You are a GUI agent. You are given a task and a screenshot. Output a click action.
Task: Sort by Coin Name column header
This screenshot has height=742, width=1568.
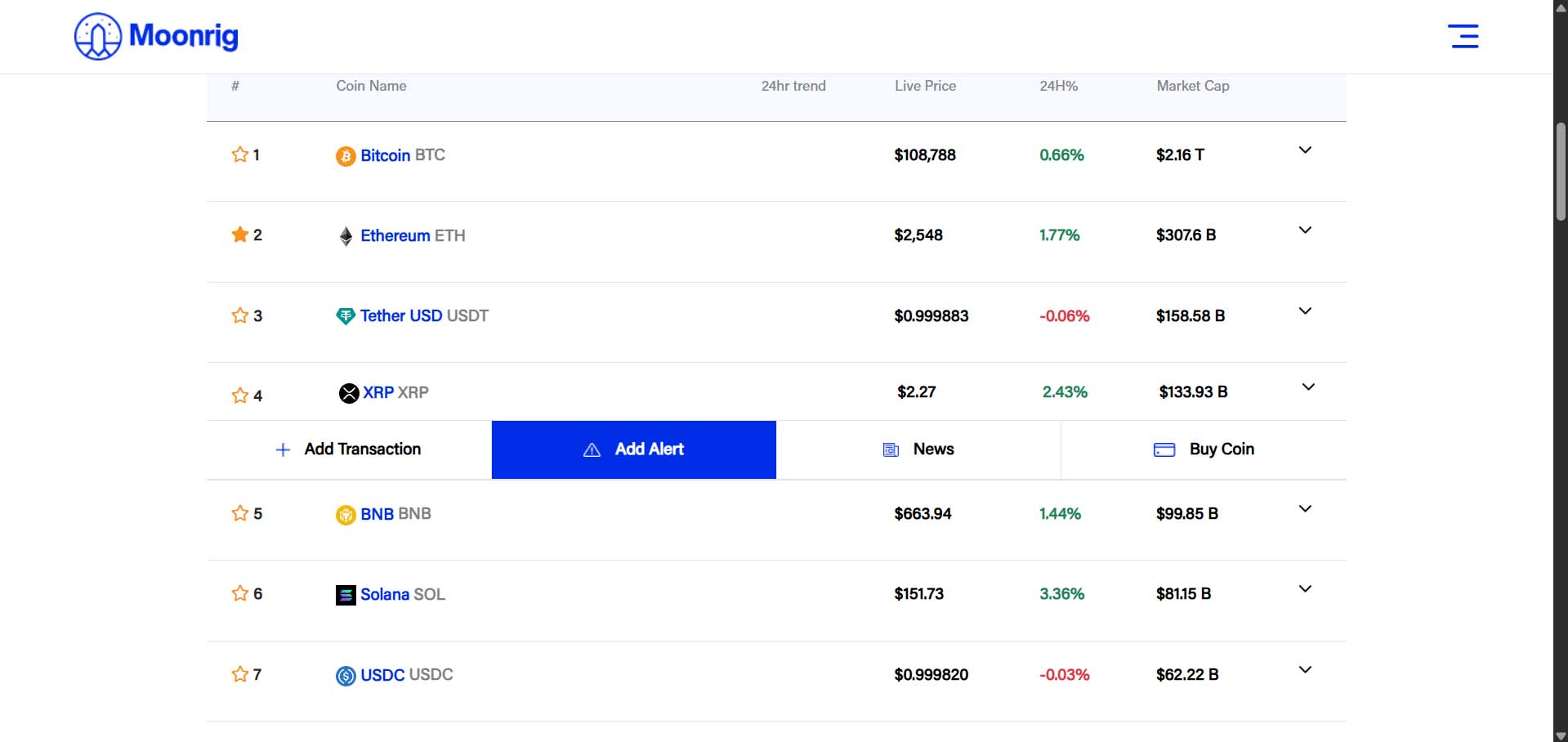(371, 86)
